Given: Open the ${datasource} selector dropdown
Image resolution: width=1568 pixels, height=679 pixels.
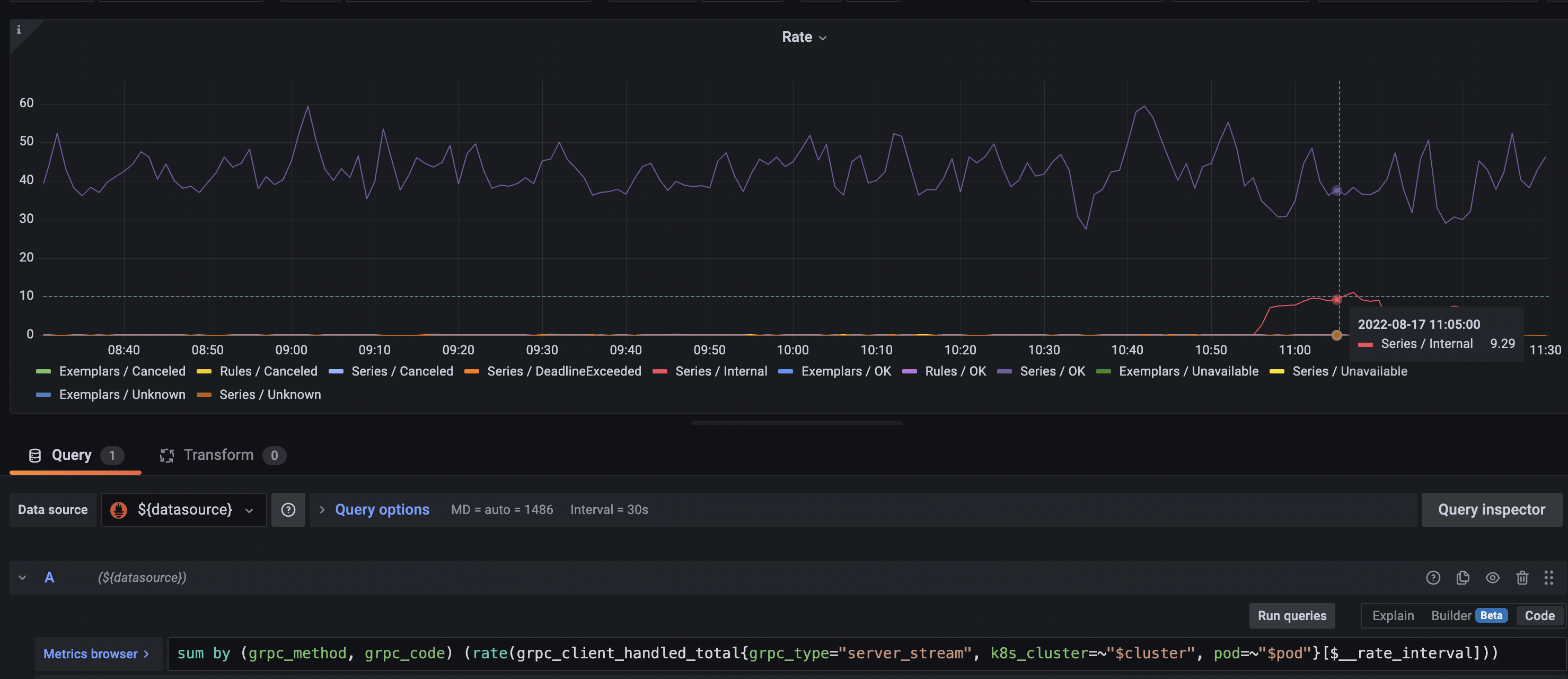Looking at the screenshot, I should click(x=184, y=510).
